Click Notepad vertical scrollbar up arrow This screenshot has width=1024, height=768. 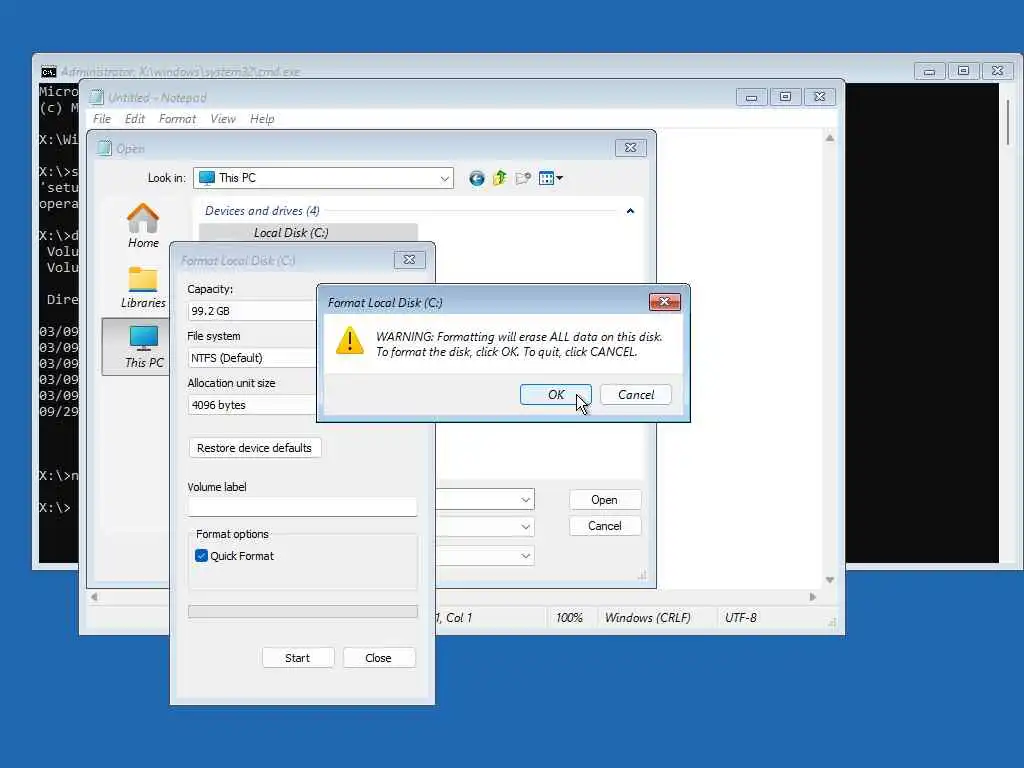click(x=829, y=138)
